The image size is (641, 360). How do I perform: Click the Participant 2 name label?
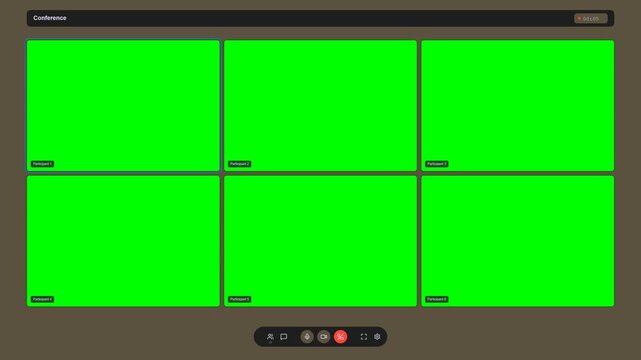pos(240,164)
